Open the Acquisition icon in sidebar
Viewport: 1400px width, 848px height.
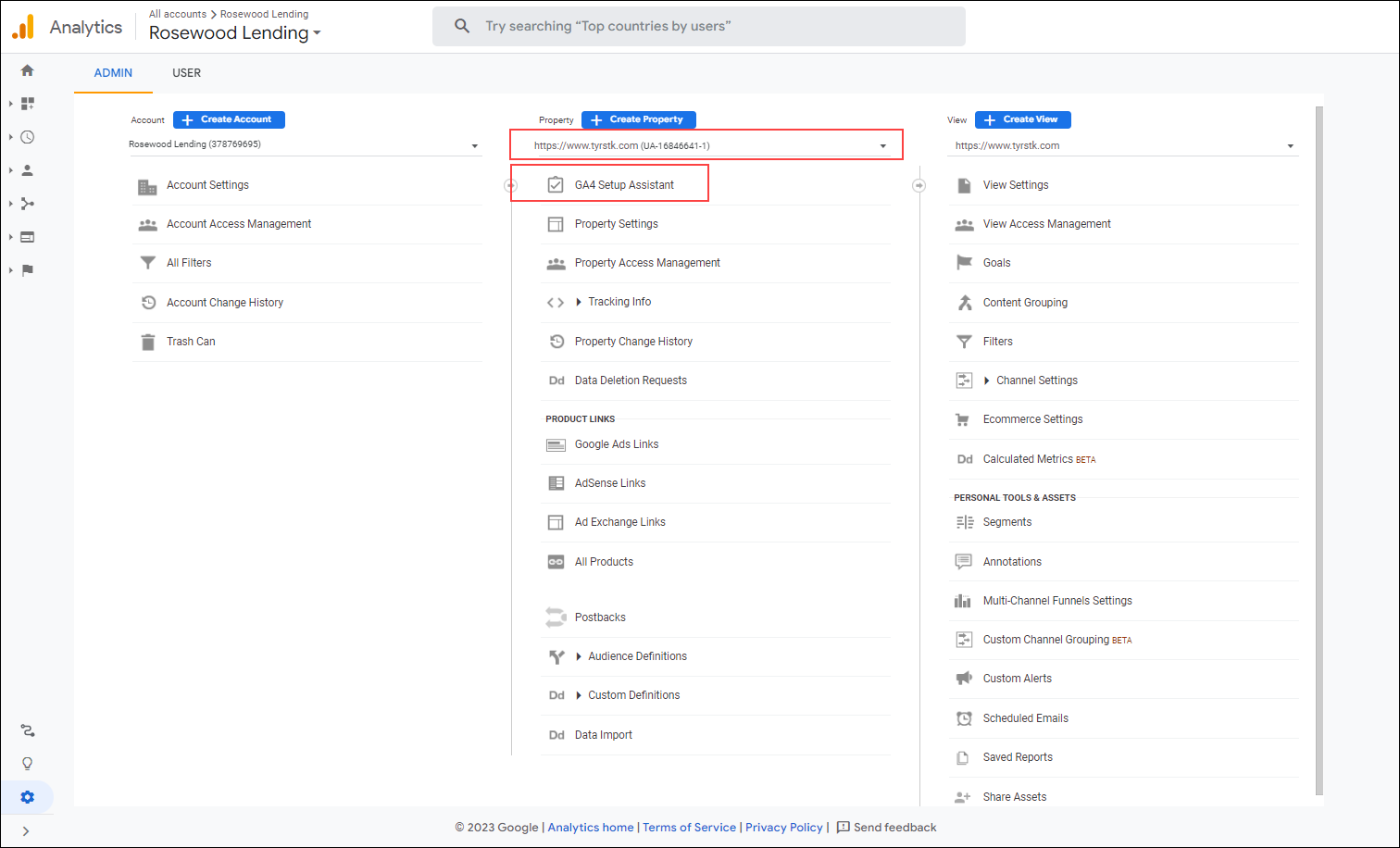tap(28, 204)
